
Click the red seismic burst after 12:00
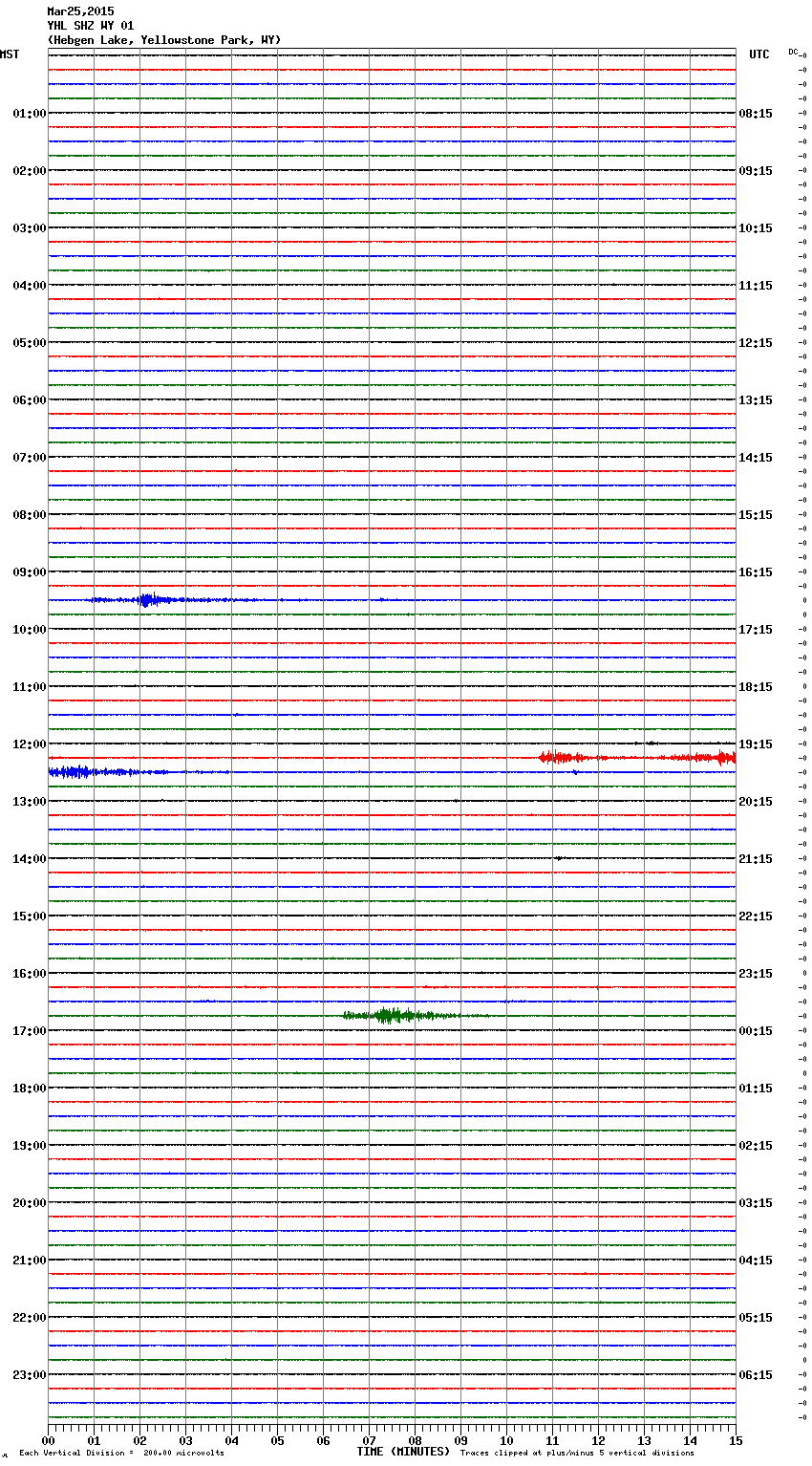coord(637,758)
